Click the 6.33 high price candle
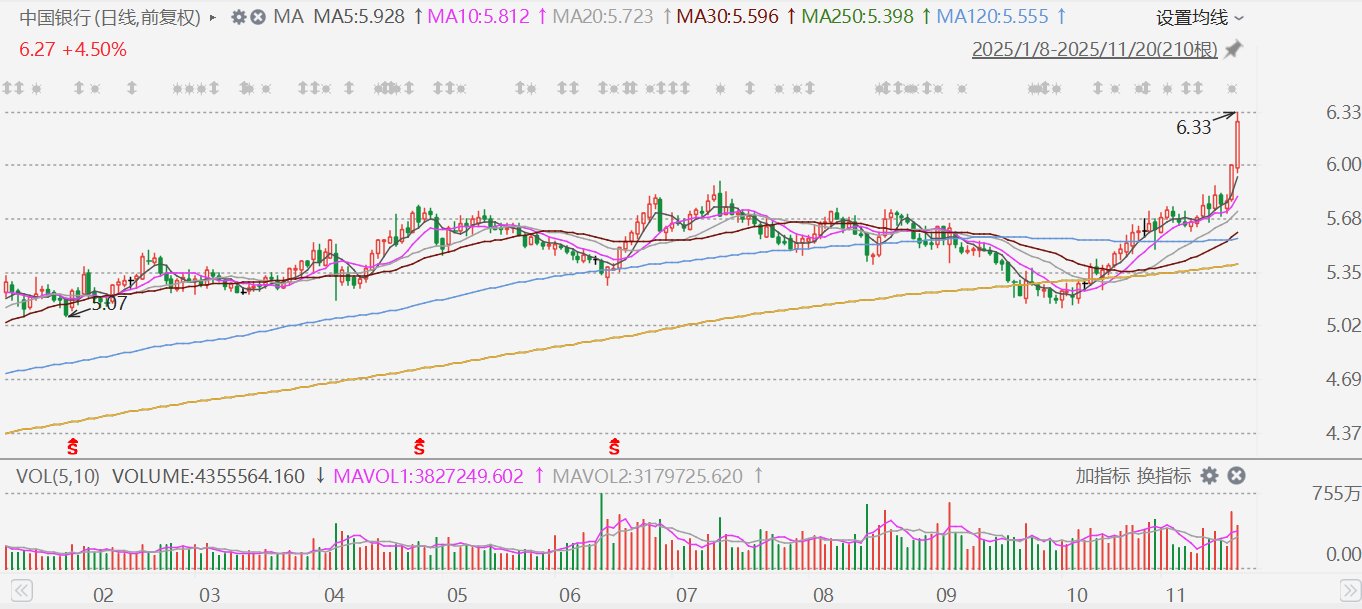 (1238, 142)
